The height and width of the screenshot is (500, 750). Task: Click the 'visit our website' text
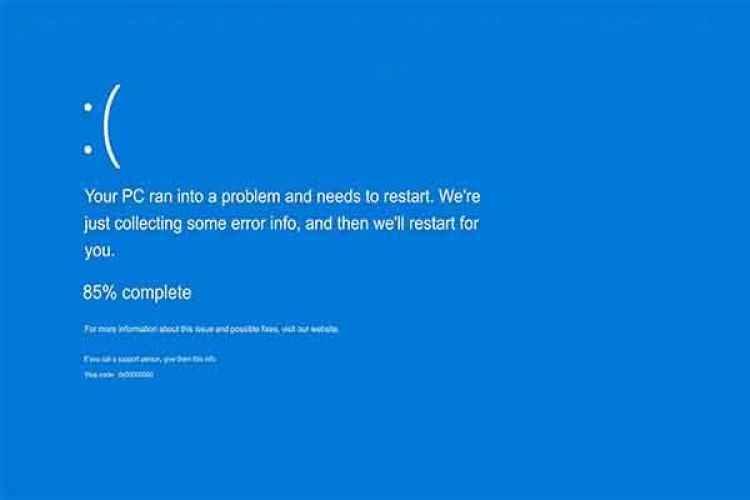[x=310, y=329]
